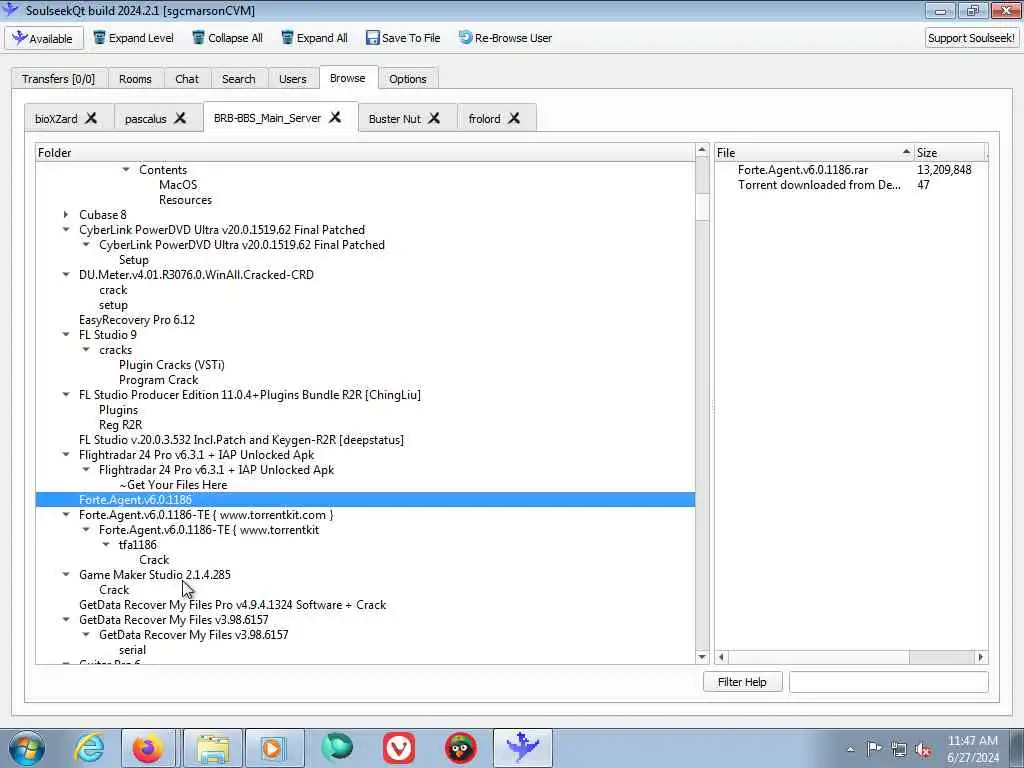Select the serial folder
This screenshot has width=1024, height=768.
[x=132, y=650]
